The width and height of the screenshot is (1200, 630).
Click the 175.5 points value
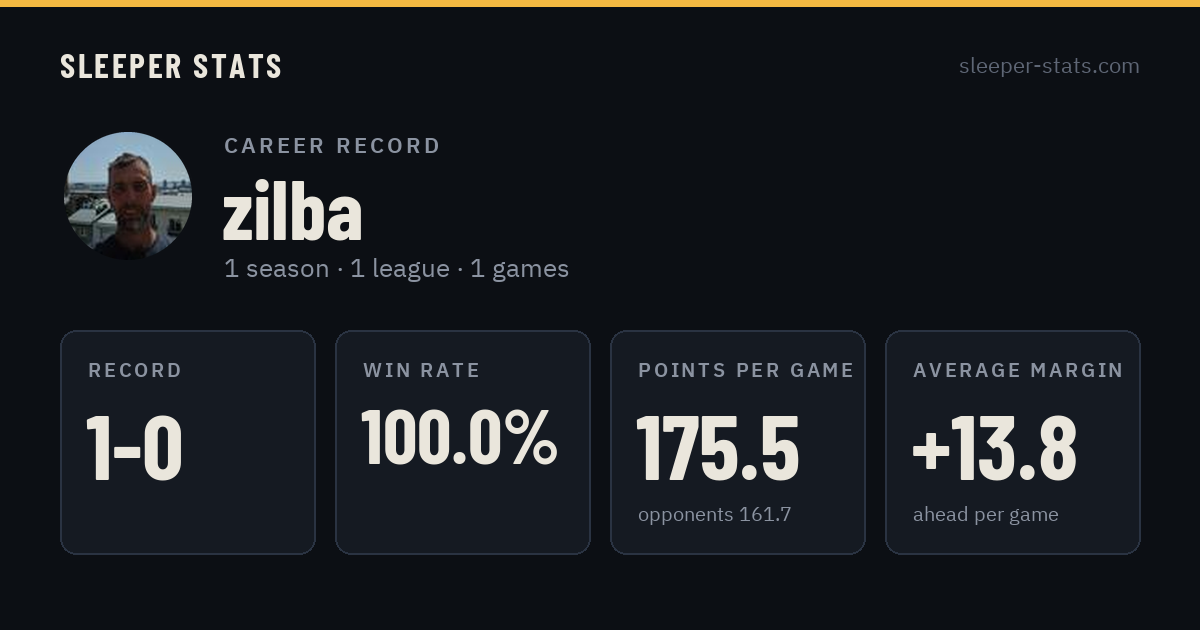pos(718,449)
